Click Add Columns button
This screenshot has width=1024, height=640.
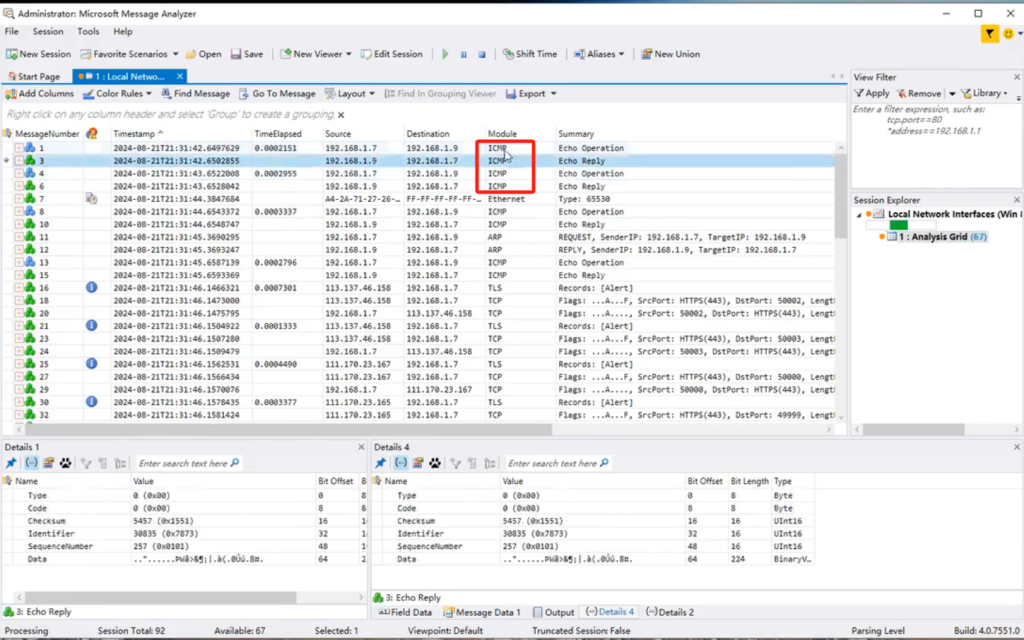[39, 93]
